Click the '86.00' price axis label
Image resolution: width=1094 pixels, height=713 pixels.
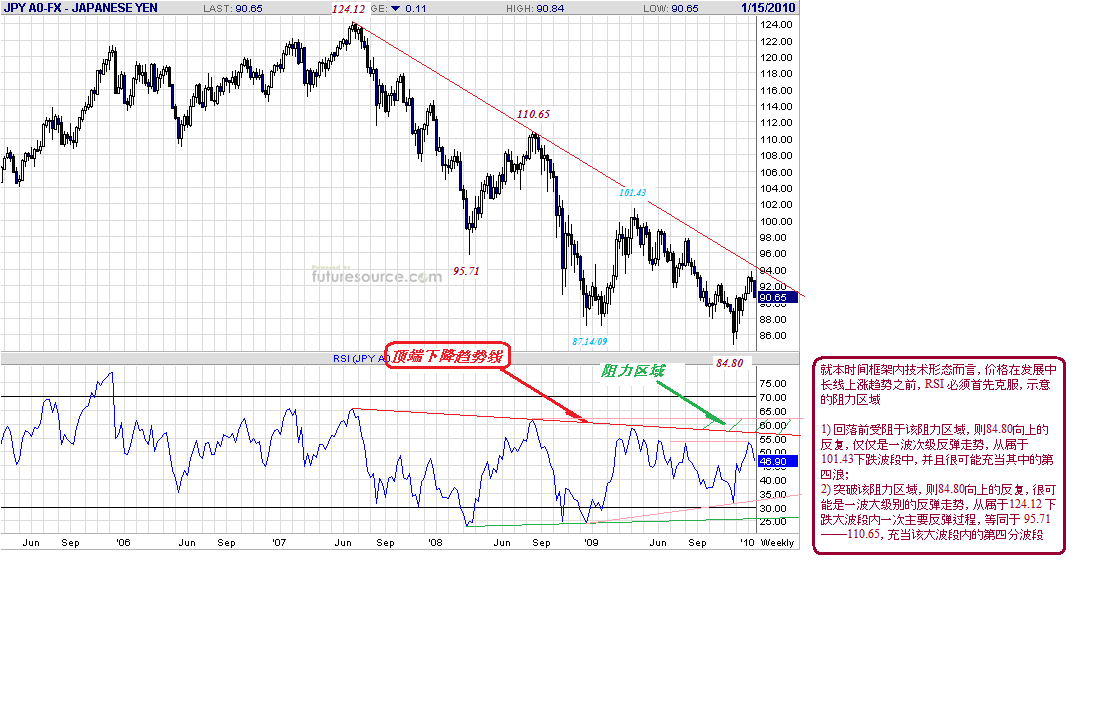coord(773,336)
